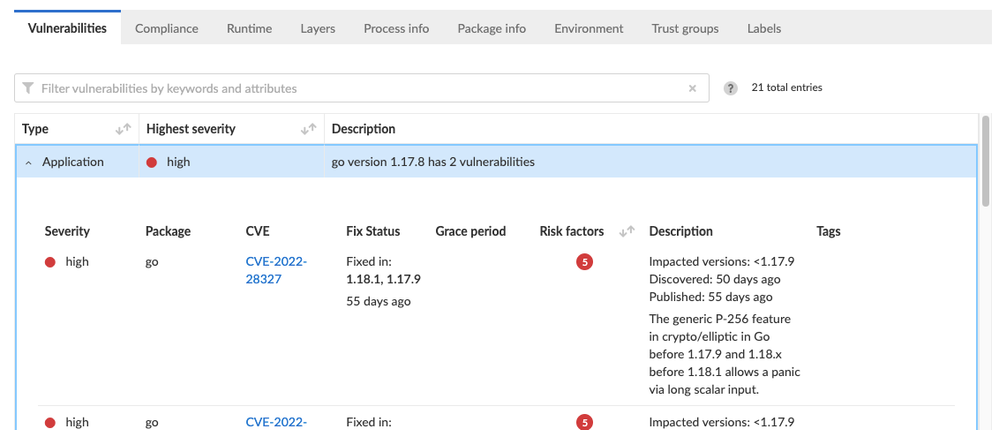The width and height of the screenshot is (999, 430).
Task: Open the help question mark icon
Action: pyautogui.click(x=731, y=88)
